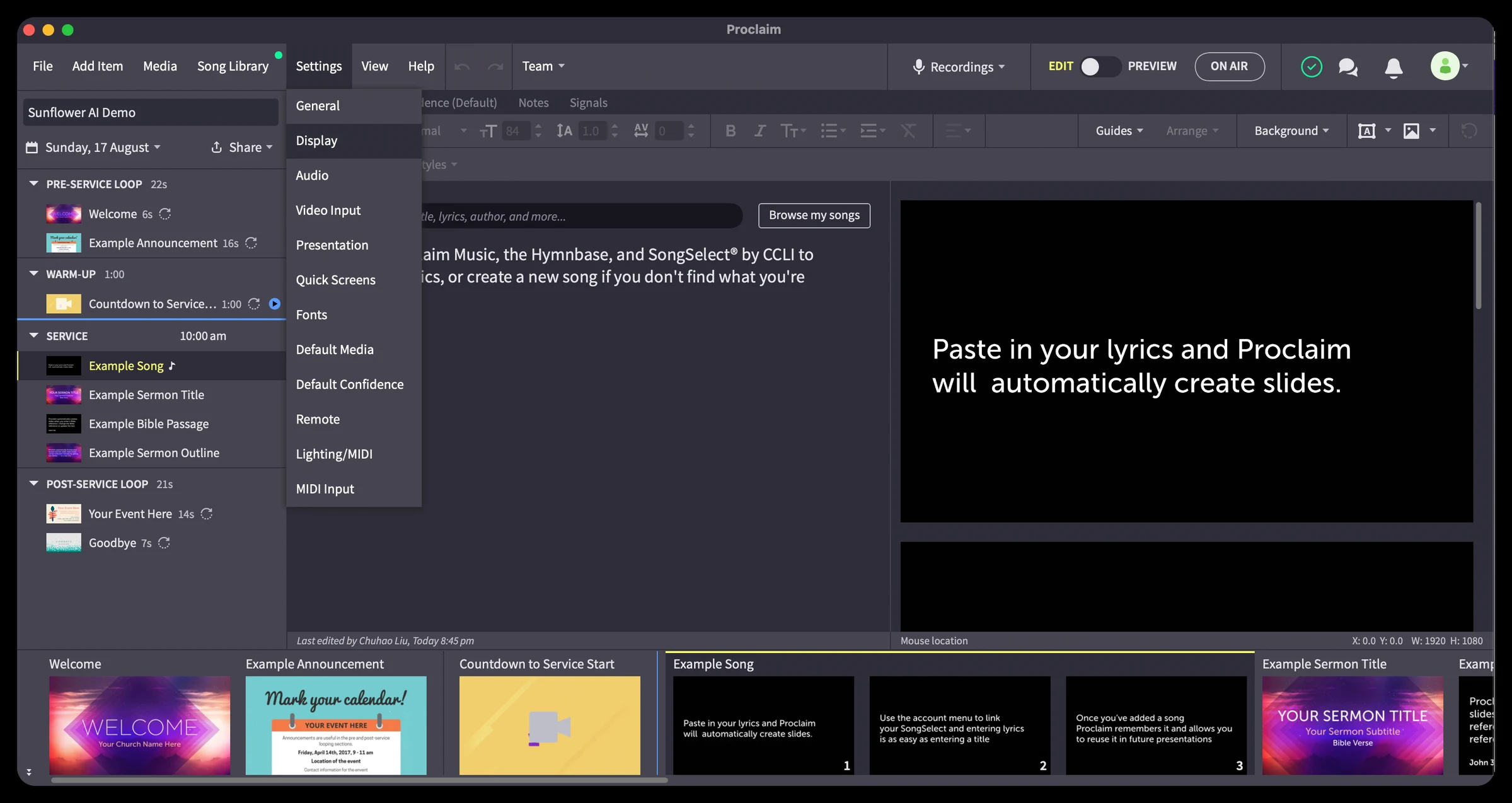
Task: Select Example Sermon Title in service list
Action: tap(151, 395)
